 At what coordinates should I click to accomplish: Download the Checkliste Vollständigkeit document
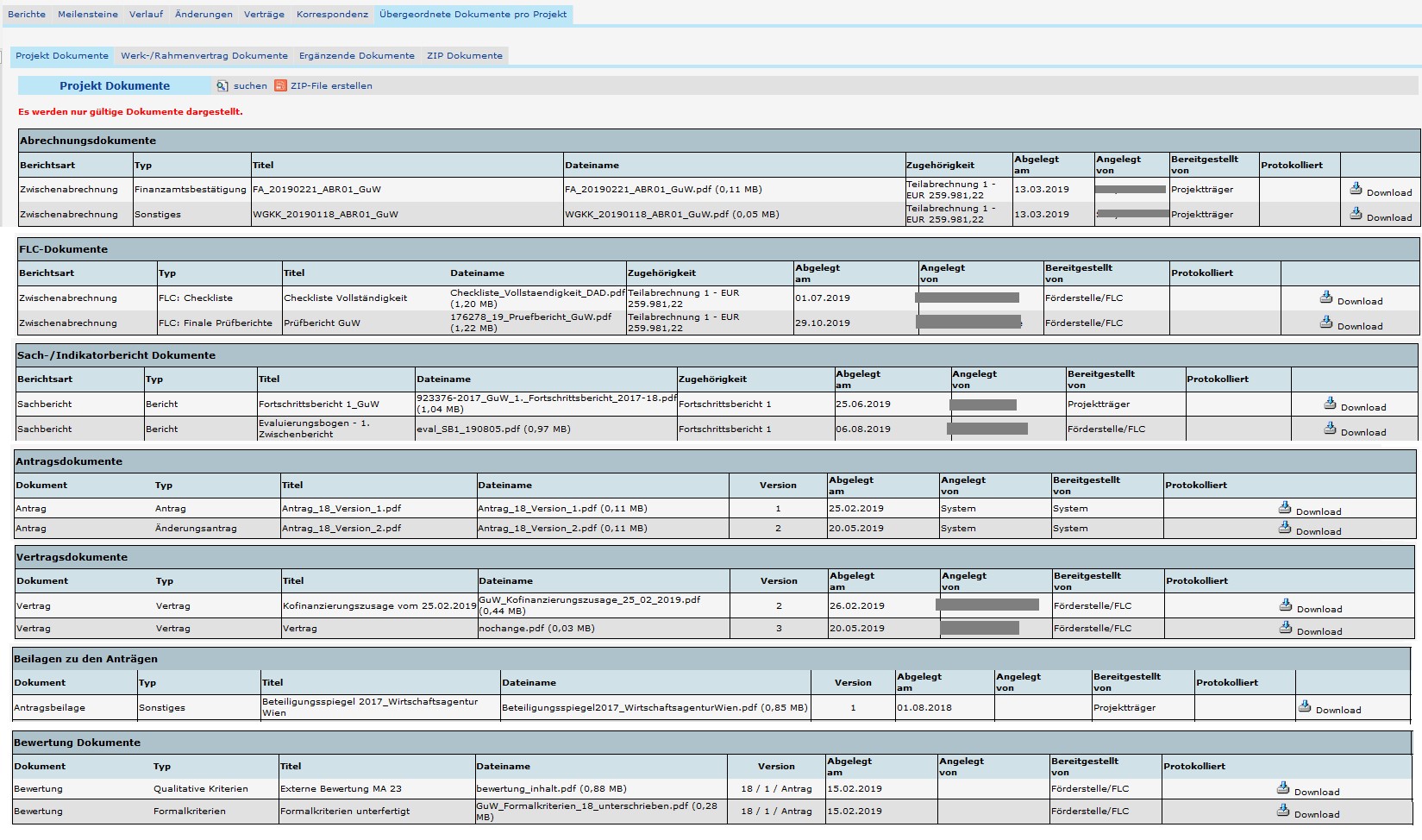click(1350, 299)
